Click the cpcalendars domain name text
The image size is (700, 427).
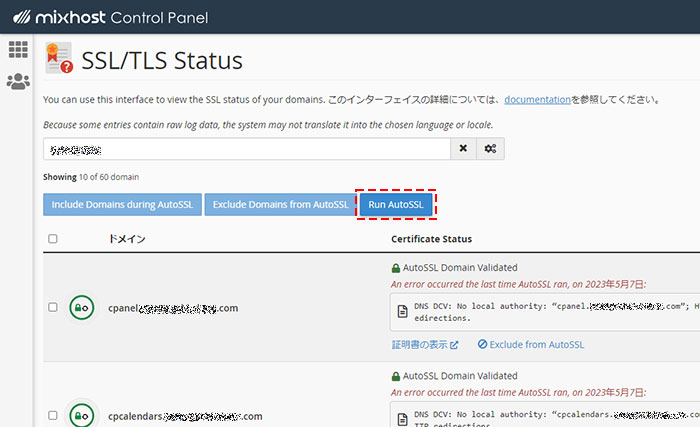(185, 416)
